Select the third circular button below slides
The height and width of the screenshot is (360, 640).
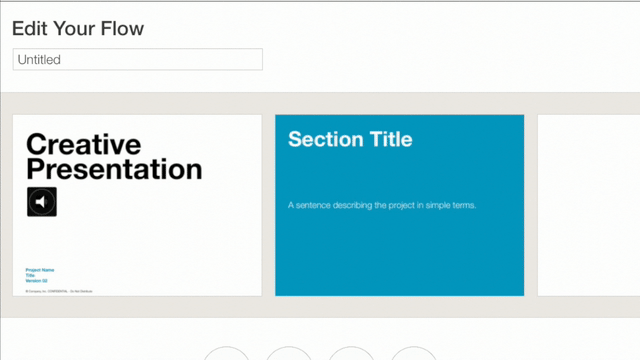coord(351,353)
